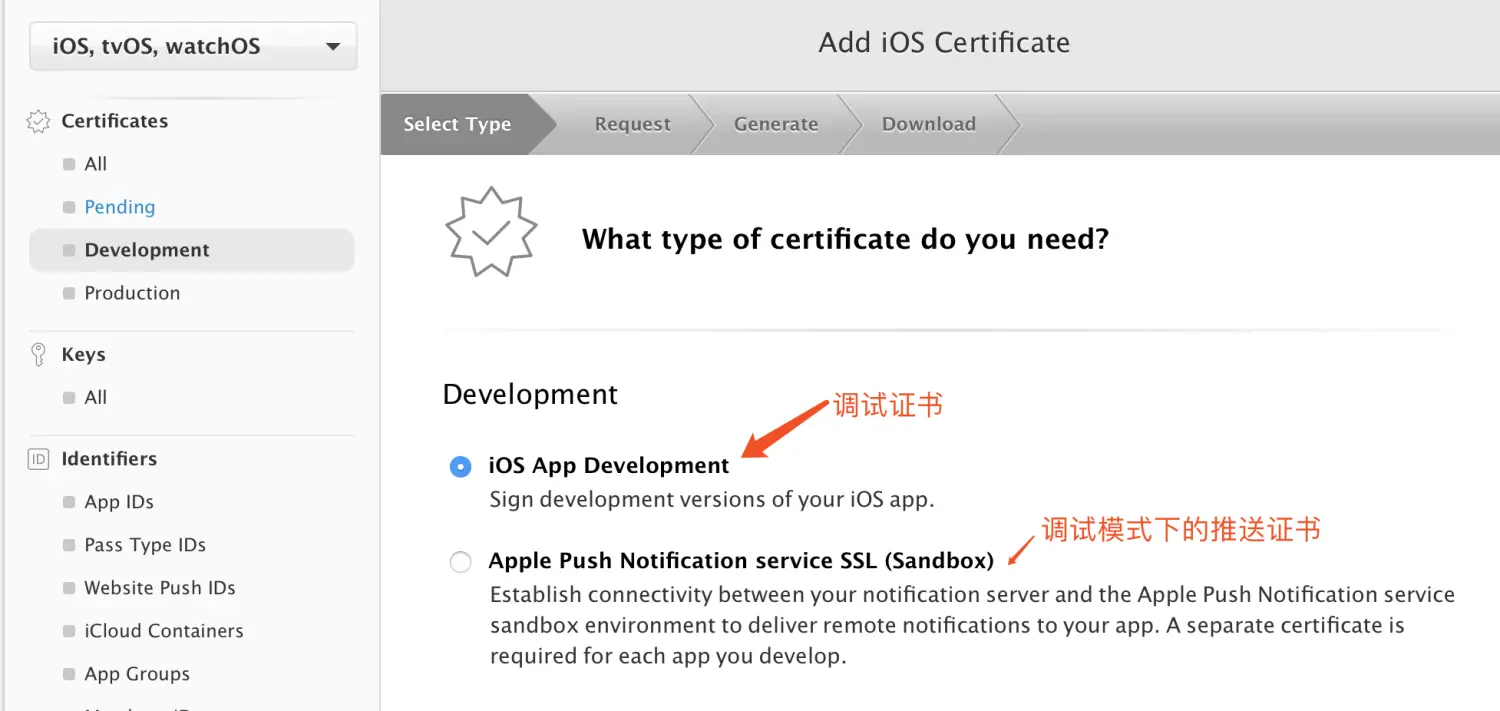
Task: Click 'Sign development versions of your iOS app.' text
Action: tap(712, 499)
